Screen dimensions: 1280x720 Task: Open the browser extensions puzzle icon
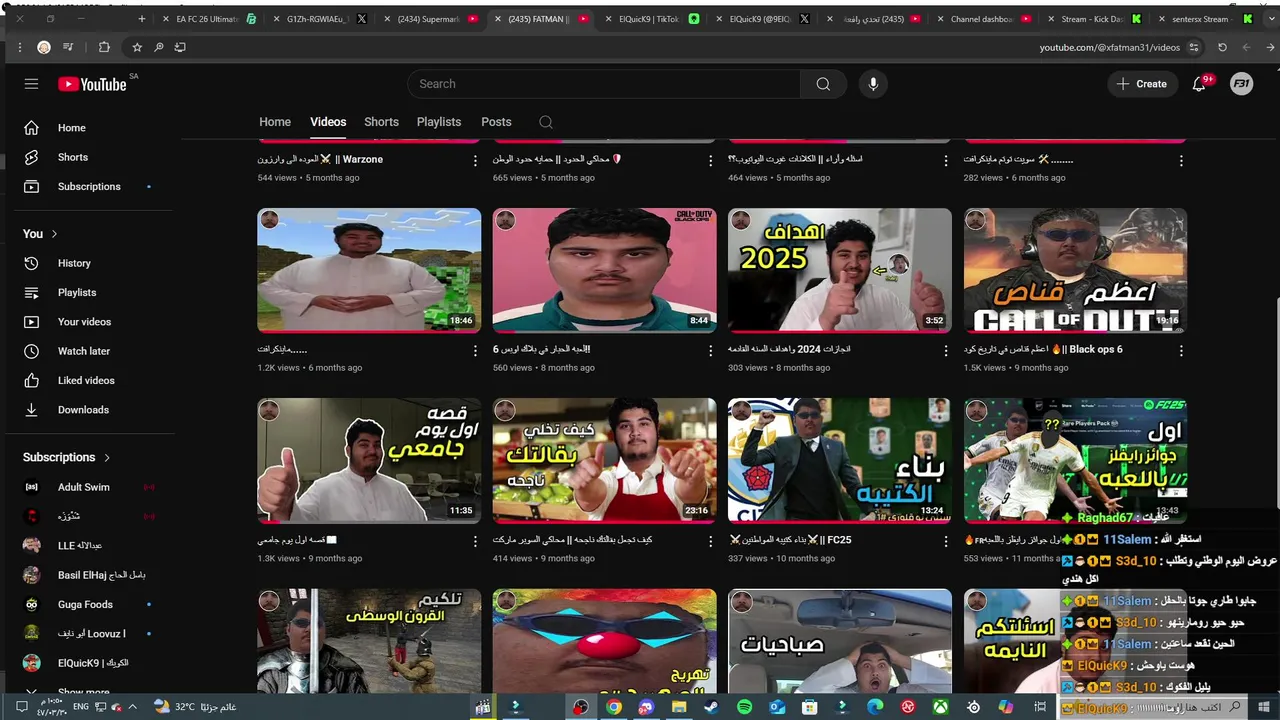104,47
